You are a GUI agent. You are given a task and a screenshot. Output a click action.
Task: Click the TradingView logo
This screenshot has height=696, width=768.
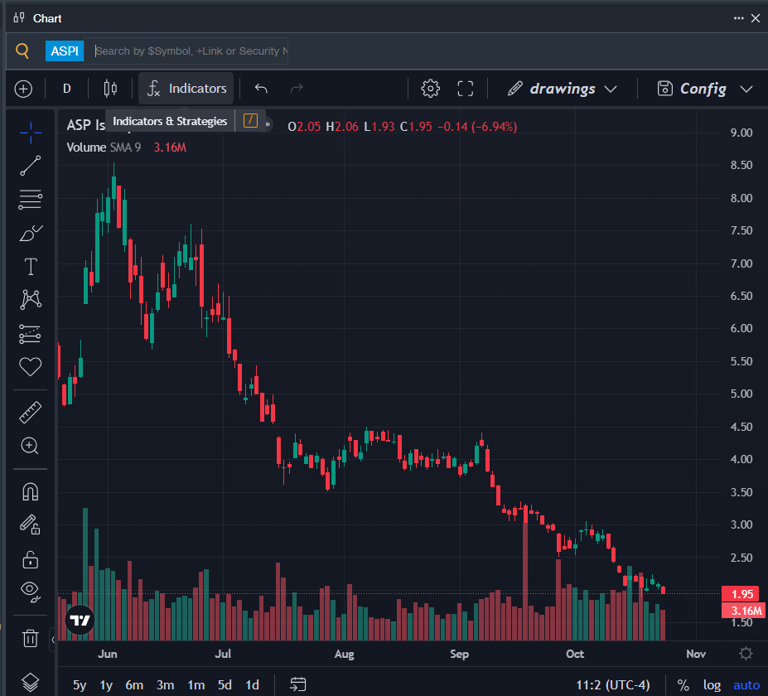point(80,620)
